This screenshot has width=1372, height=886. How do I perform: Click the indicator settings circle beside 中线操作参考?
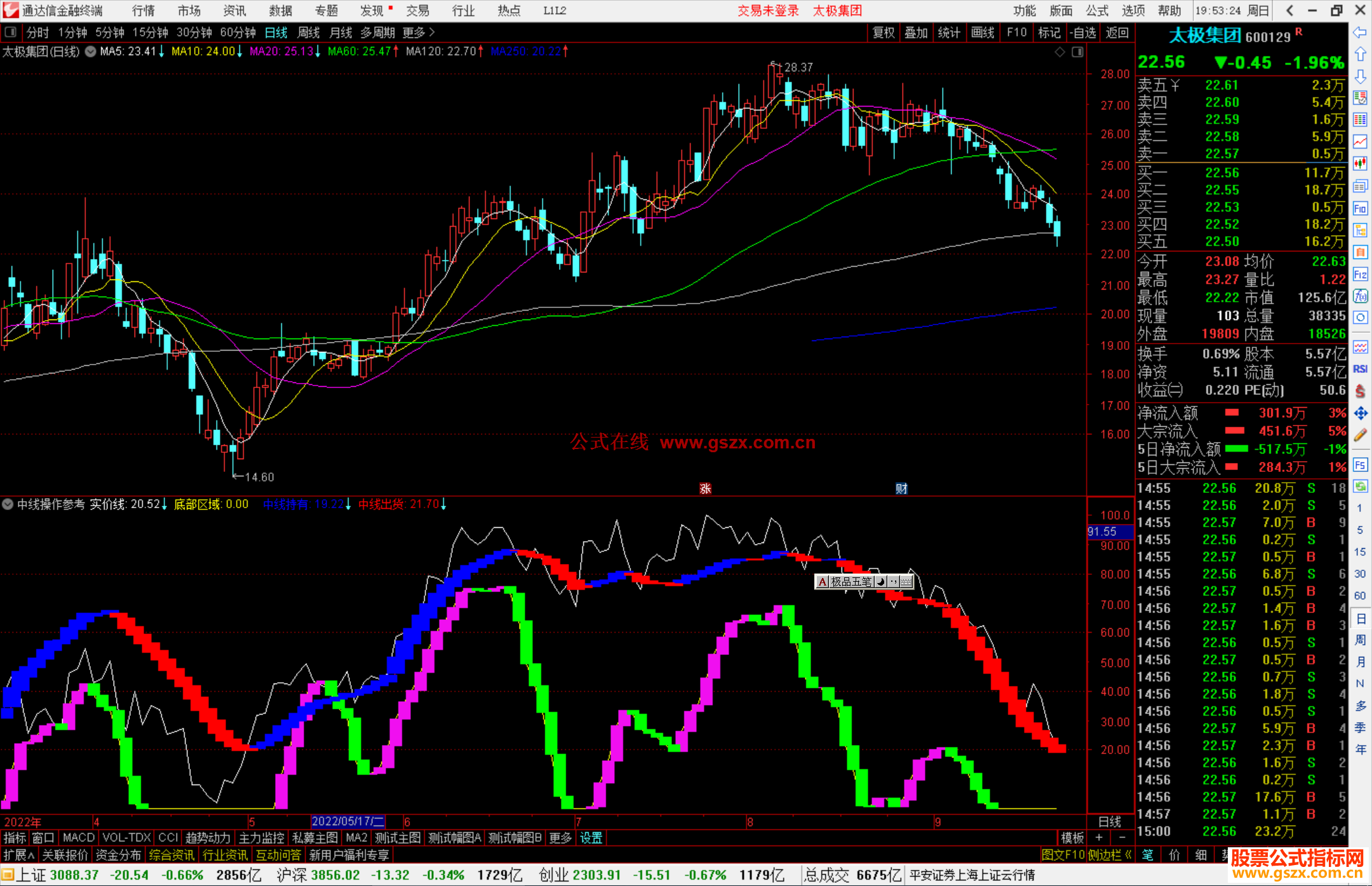click(8, 504)
